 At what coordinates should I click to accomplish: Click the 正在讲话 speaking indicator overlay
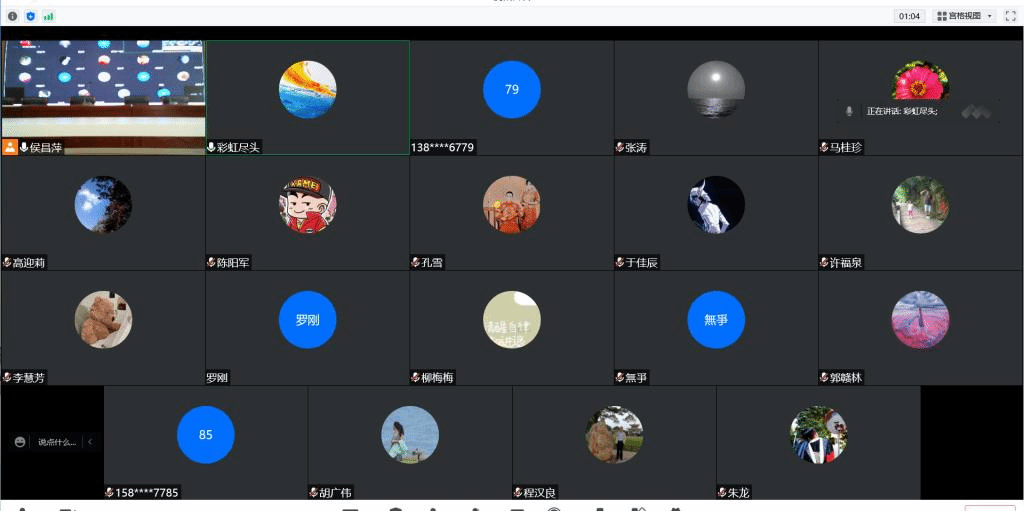coord(900,111)
